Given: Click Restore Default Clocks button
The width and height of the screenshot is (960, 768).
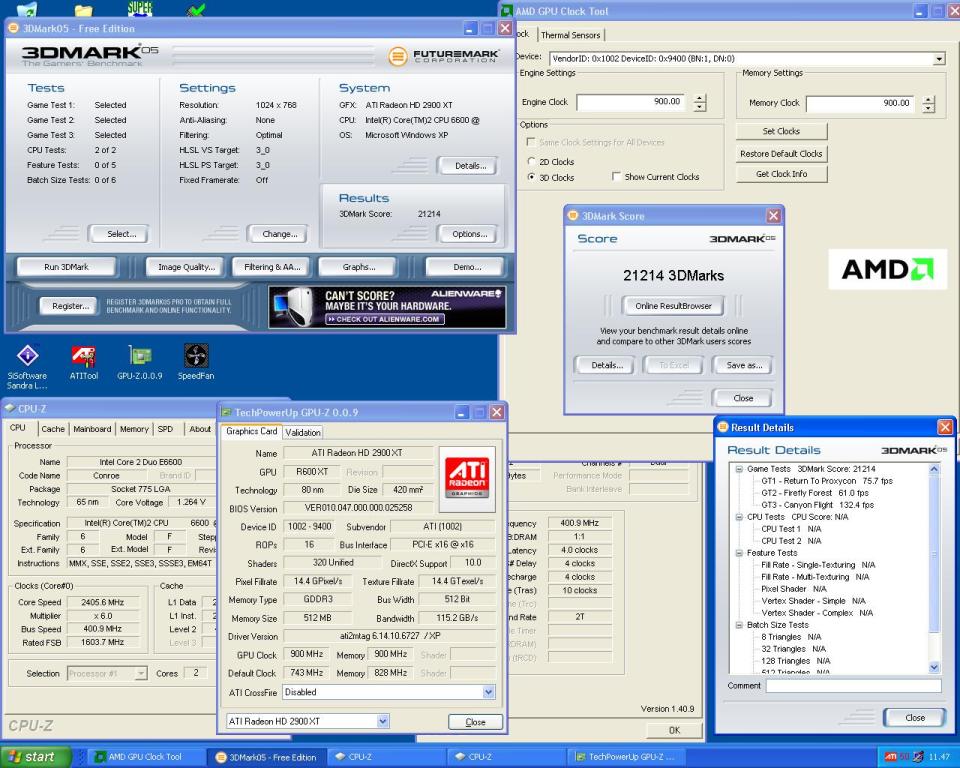Looking at the screenshot, I should (x=781, y=154).
